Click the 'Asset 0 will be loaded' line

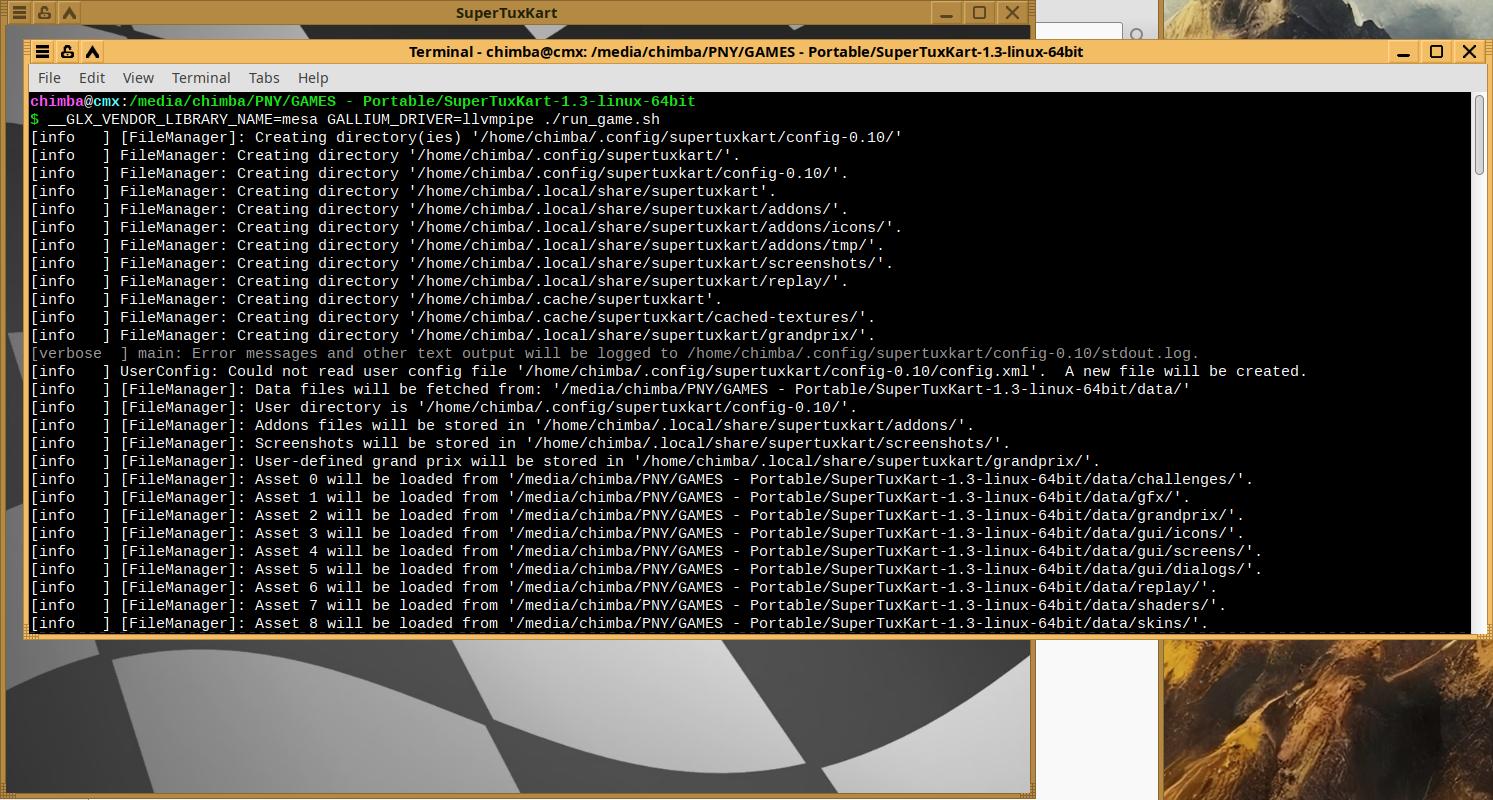tap(642, 479)
